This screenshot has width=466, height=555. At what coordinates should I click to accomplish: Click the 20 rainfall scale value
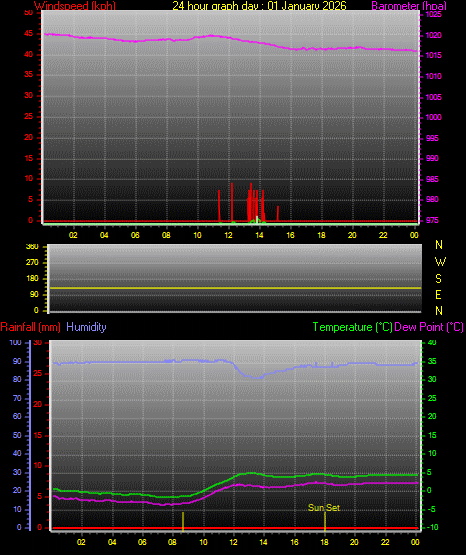click(38, 404)
